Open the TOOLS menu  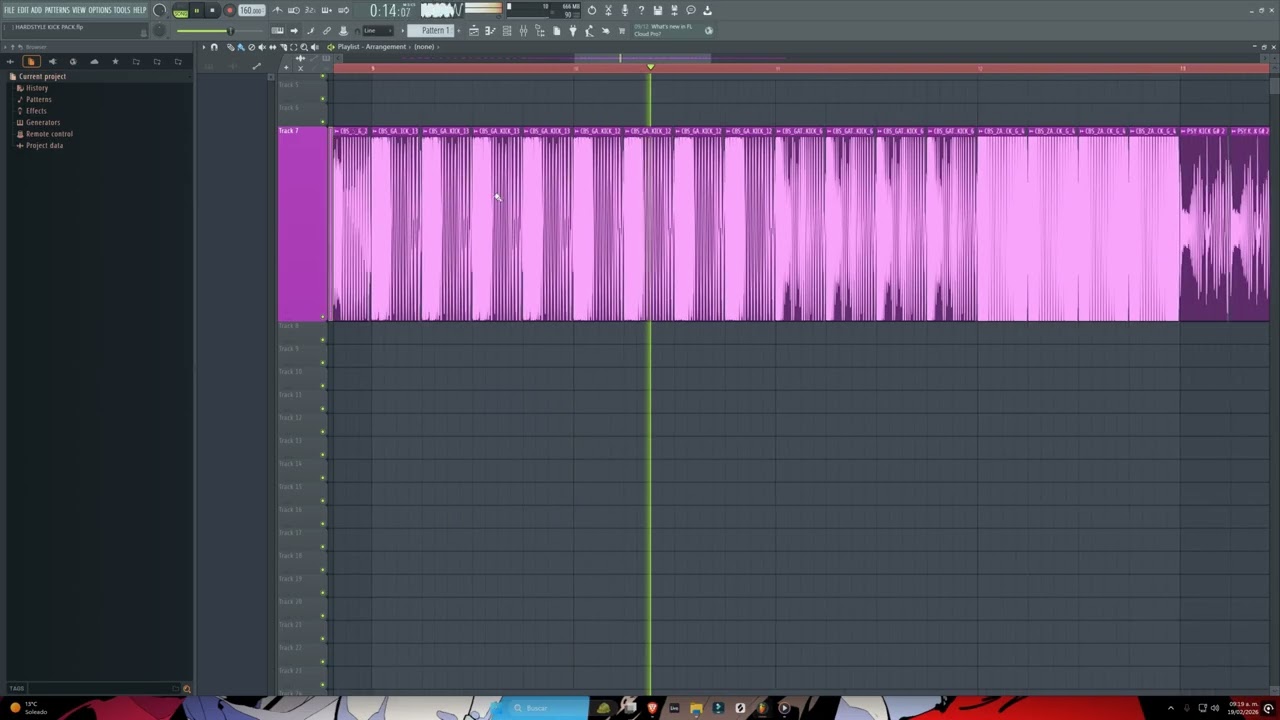tap(122, 10)
